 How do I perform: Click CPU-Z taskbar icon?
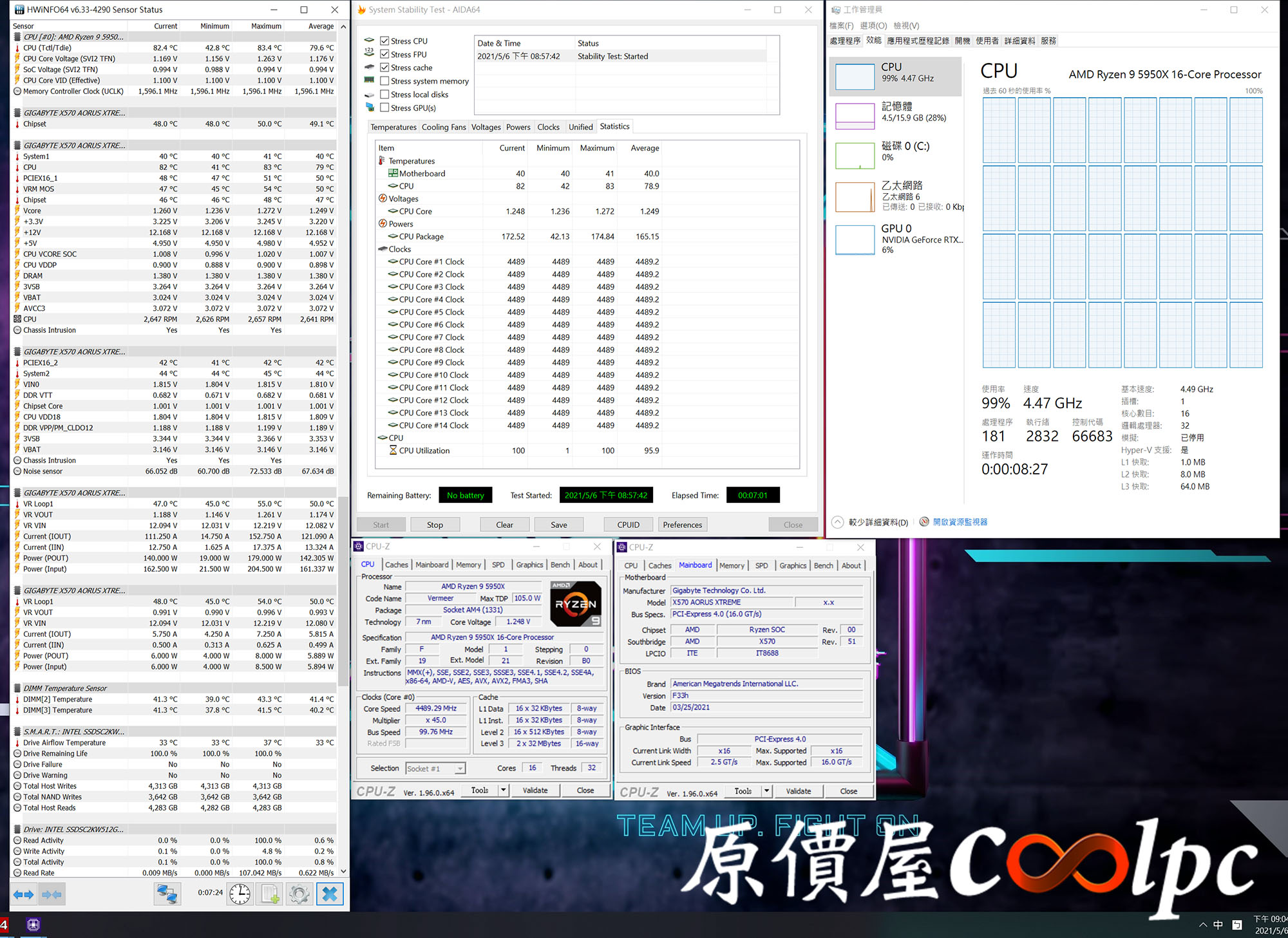pos(33,924)
